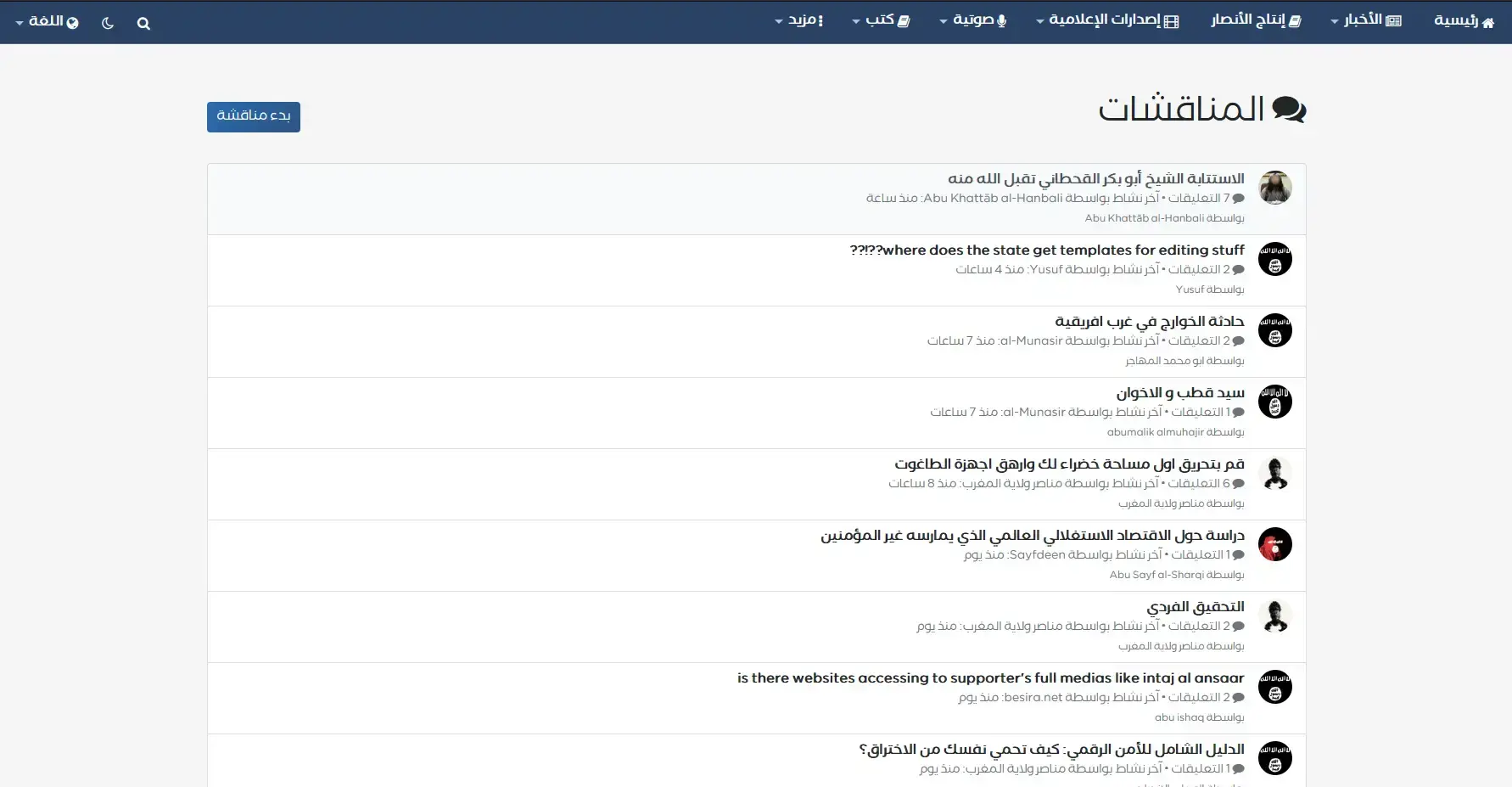Image resolution: width=1512 pixels, height=787 pixels.
Task: Click the search magnifier icon in navbar
Action: click(143, 24)
